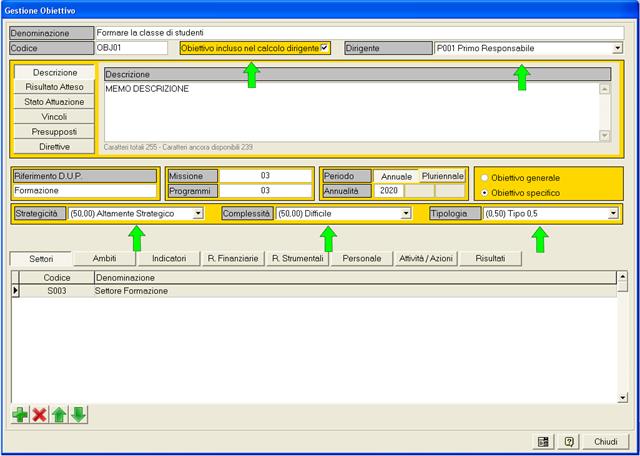The width and height of the screenshot is (640, 456).
Task: Select the 'Obiettivo generale' radio button
Action: [486, 178]
